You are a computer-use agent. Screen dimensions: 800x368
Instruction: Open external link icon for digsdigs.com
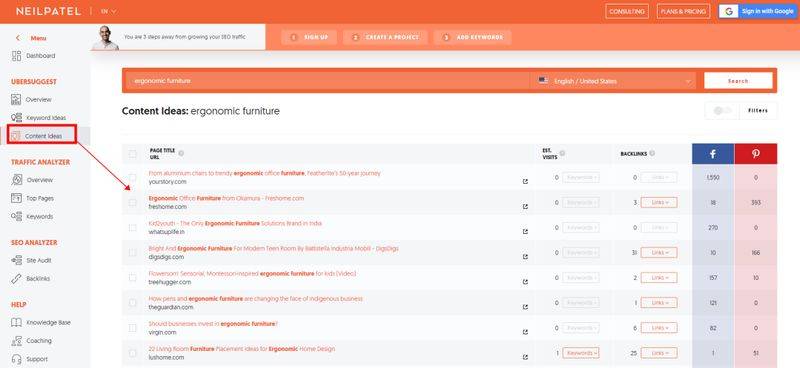pyautogui.click(x=525, y=257)
